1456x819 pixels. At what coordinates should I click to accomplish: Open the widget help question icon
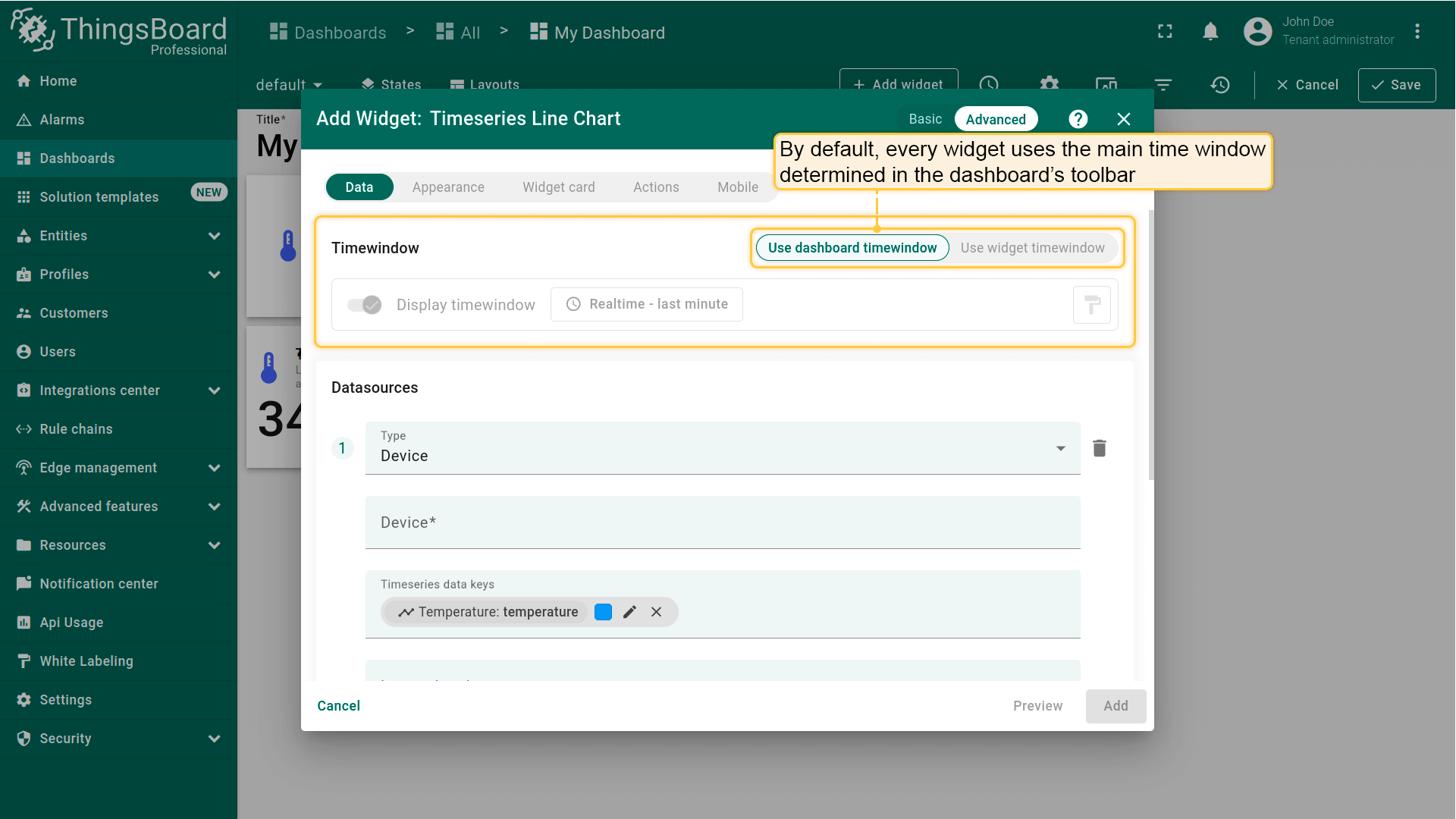[x=1078, y=119]
